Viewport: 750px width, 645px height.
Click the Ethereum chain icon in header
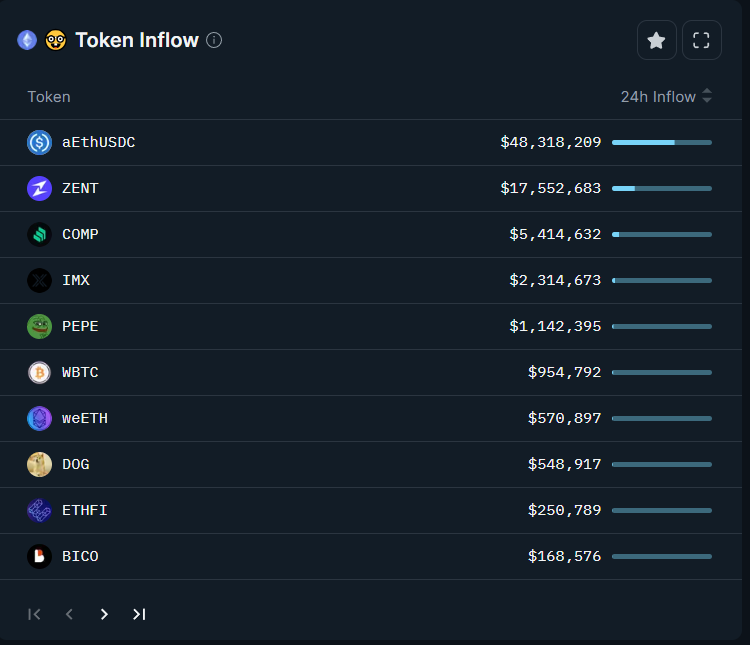[27, 40]
